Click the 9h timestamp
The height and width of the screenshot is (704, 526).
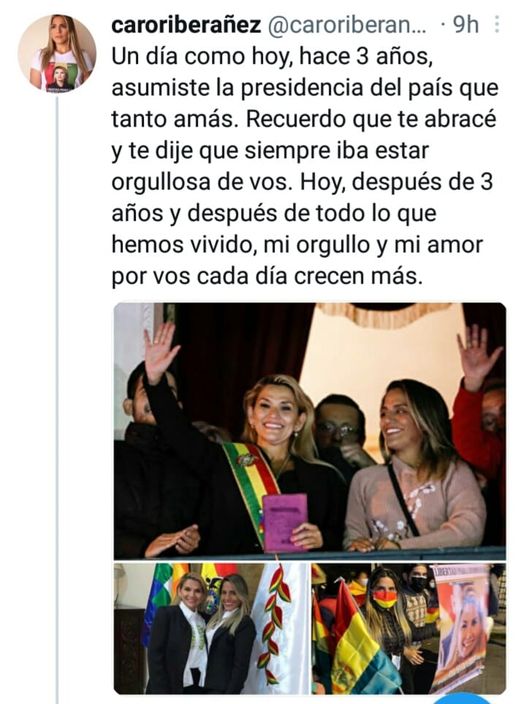tap(465, 25)
